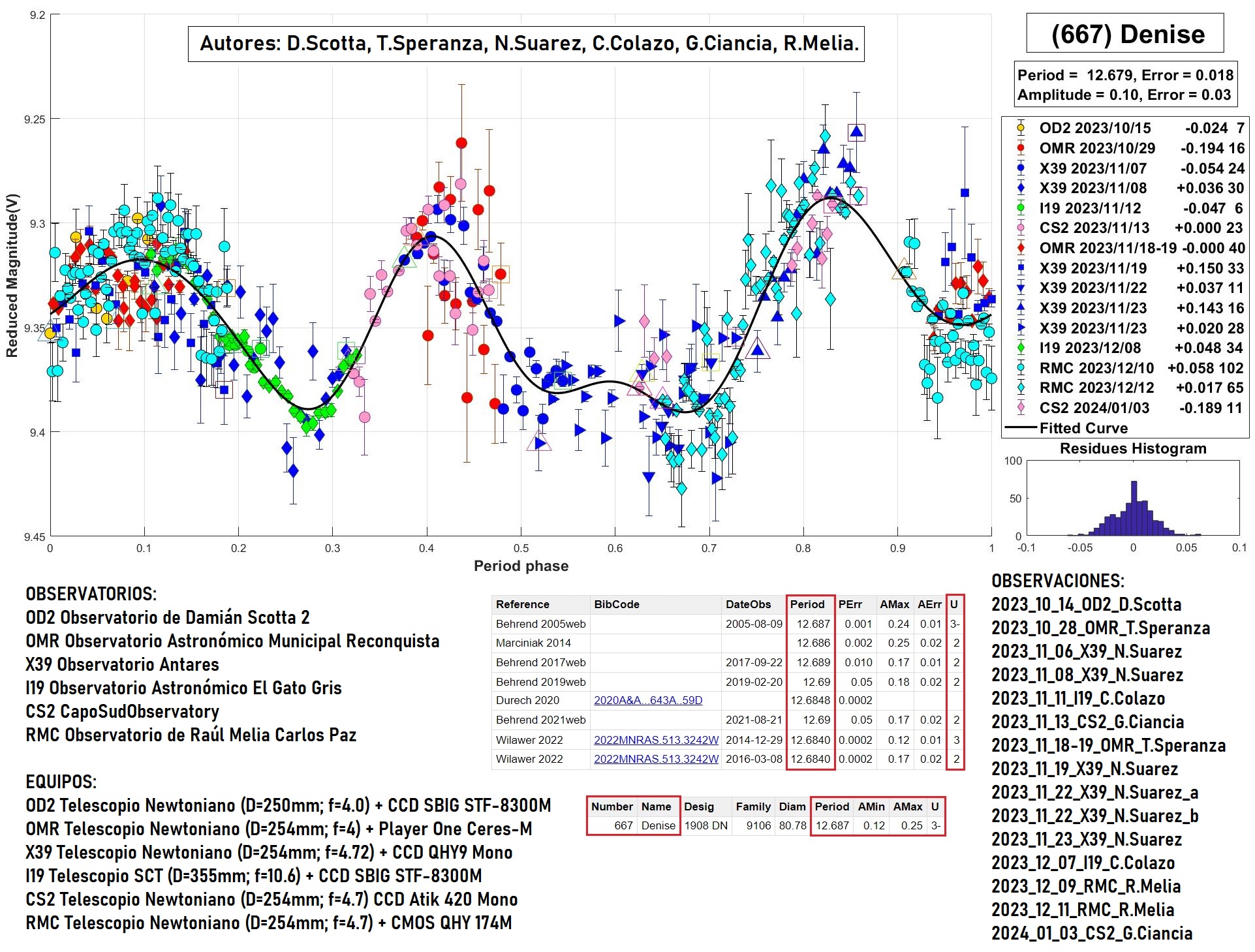1255x952 pixels.
Task: Click OMR 2023/10/29 red circle legend marker
Action: (x=1021, y=148)
